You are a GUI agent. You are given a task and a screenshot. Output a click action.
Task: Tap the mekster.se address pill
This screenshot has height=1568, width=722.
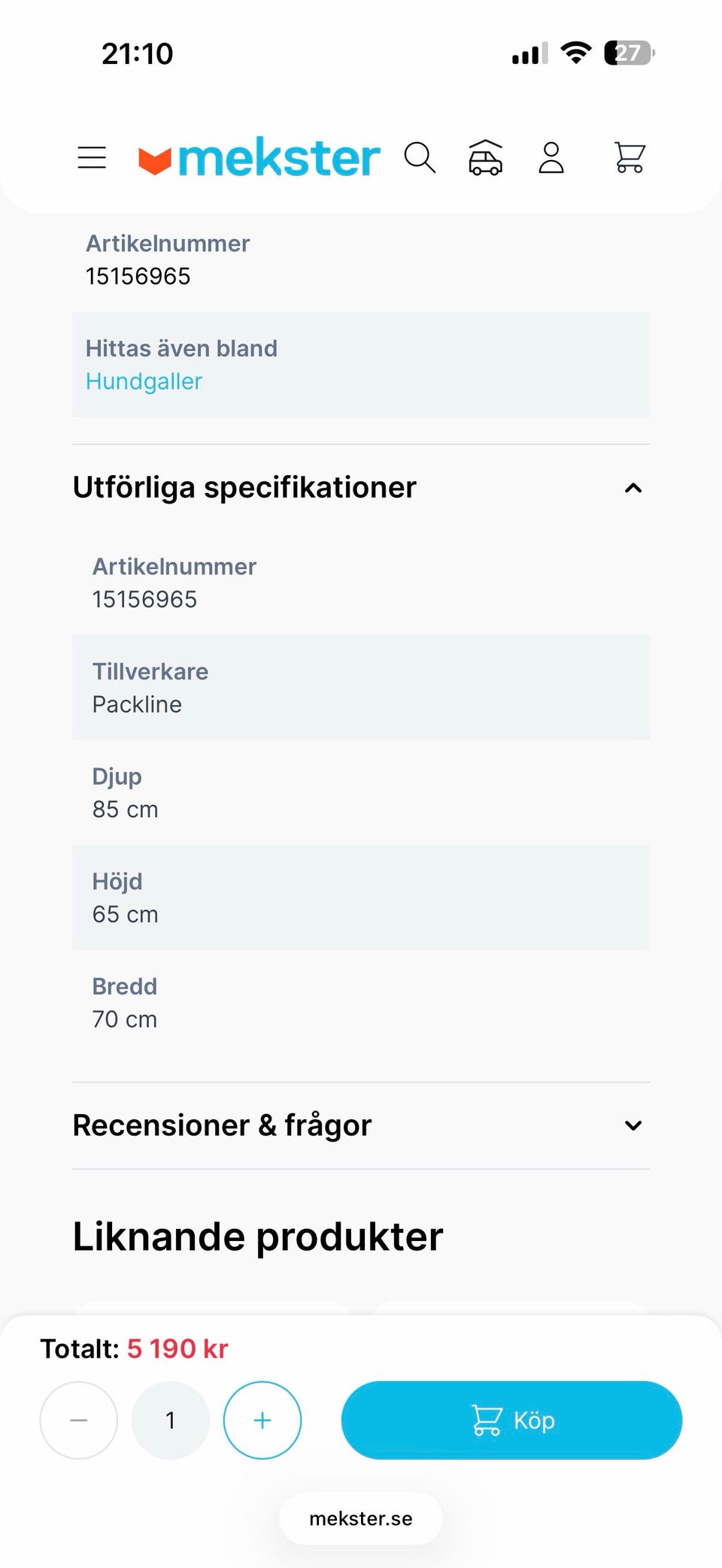tap(361, 1518)
